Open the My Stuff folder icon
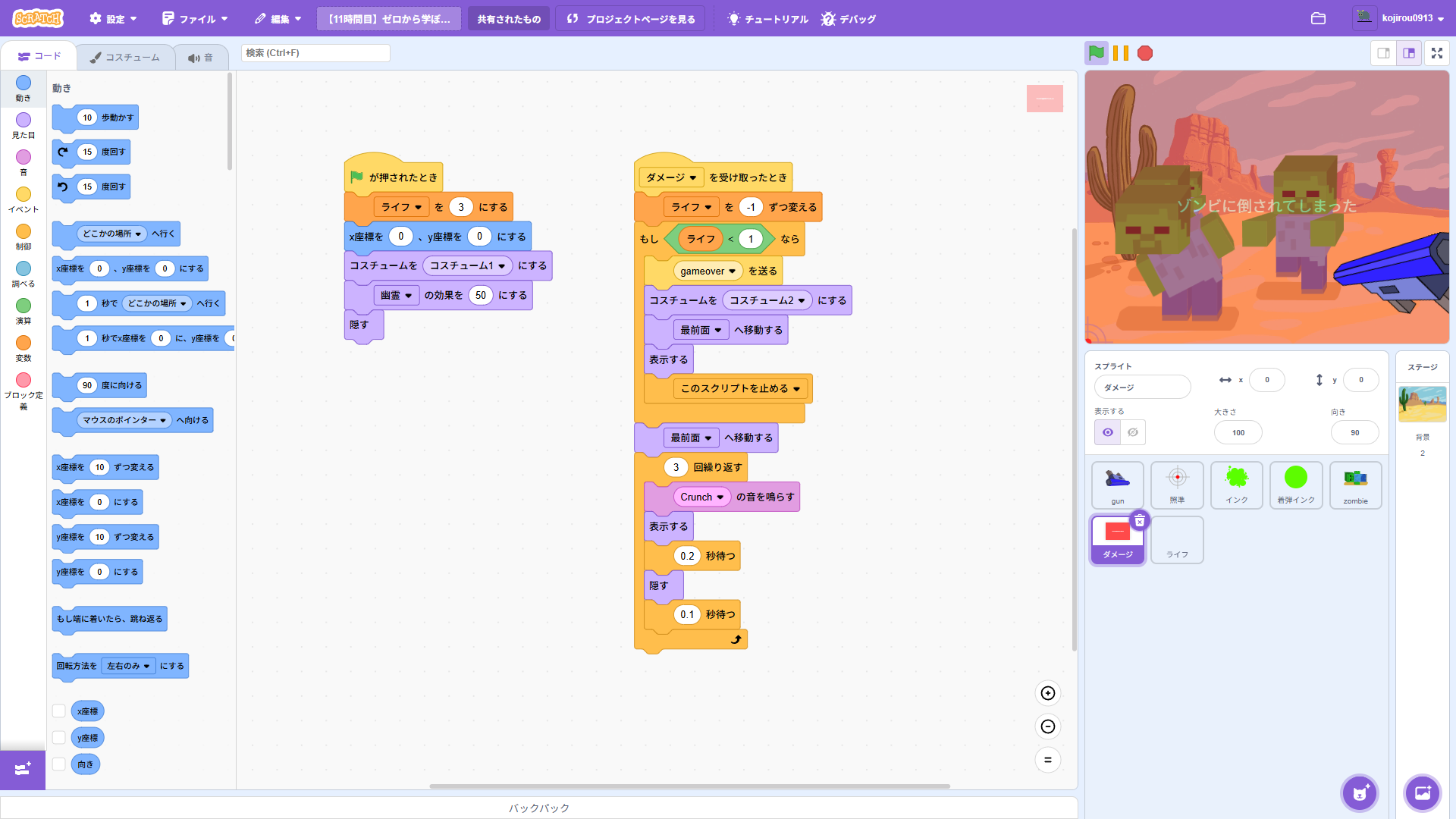 coord(1318,18)
